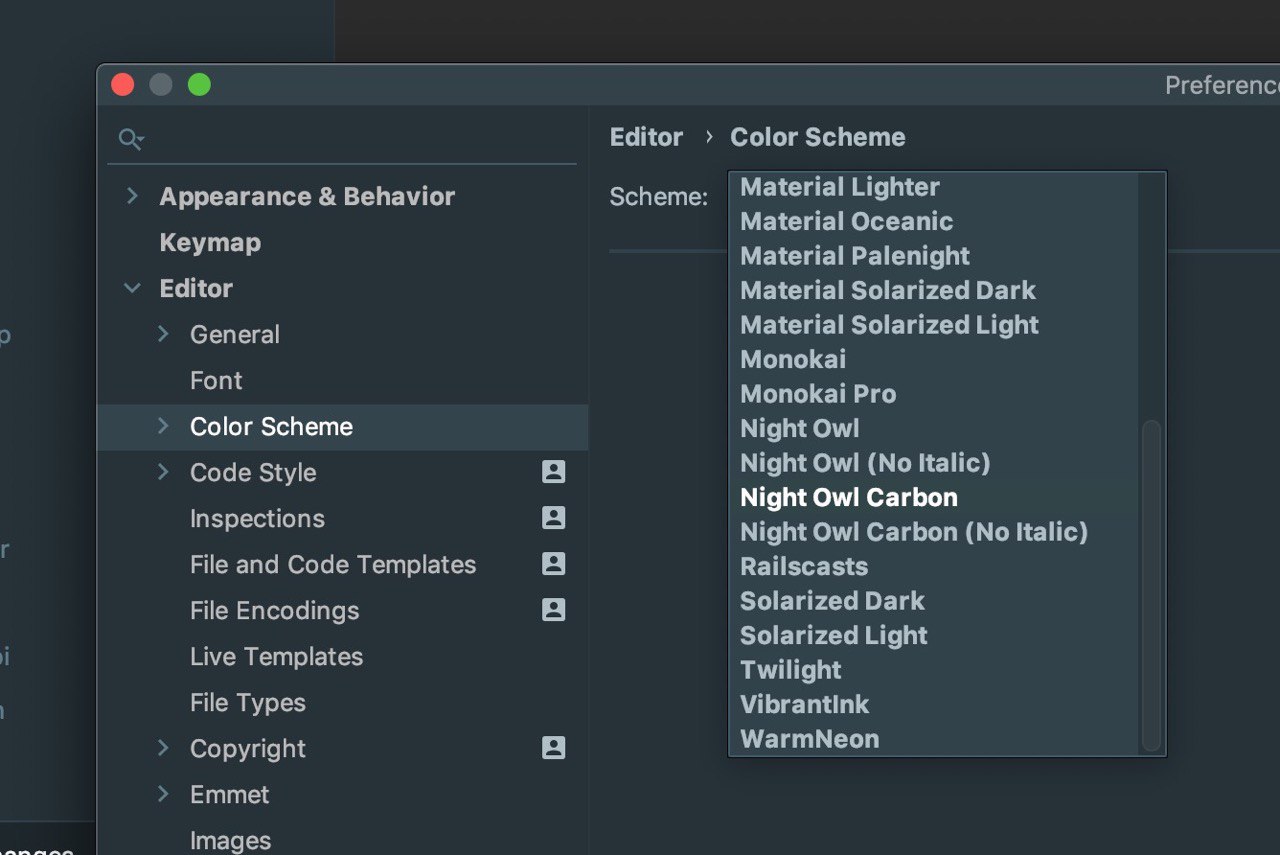Click the green zoom window button
The width and height of the screenshot is (1280, 855).
[200, 85]
